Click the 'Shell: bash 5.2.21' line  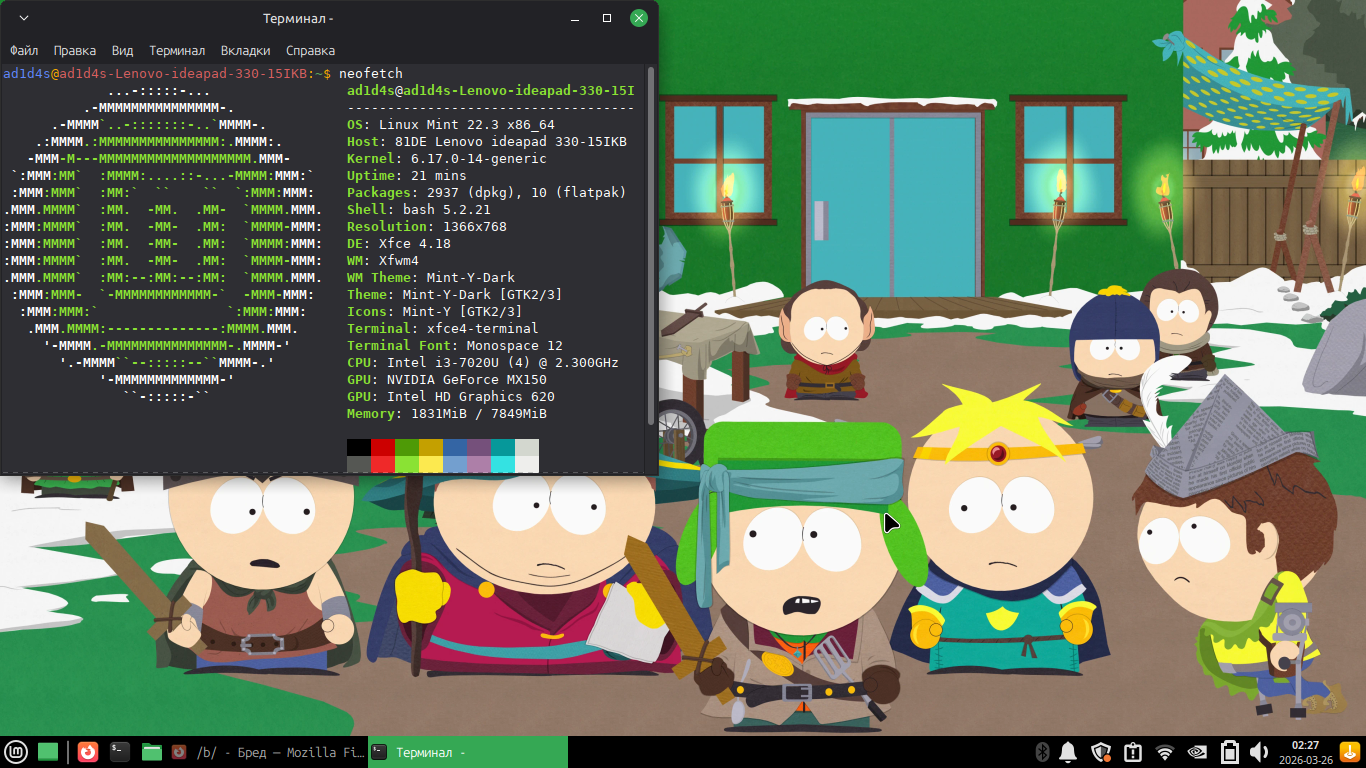(419, 210)
